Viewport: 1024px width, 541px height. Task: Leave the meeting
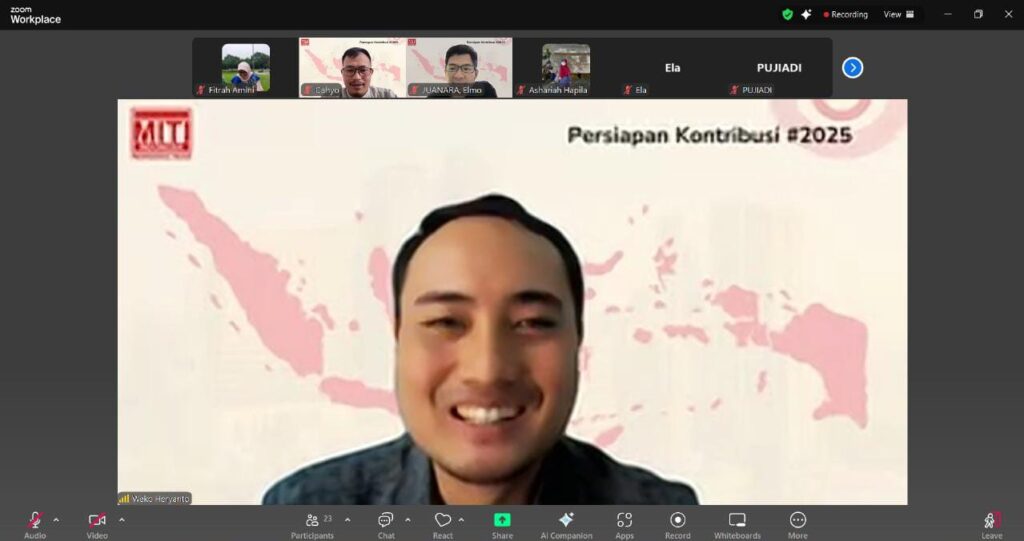(991, 523)
